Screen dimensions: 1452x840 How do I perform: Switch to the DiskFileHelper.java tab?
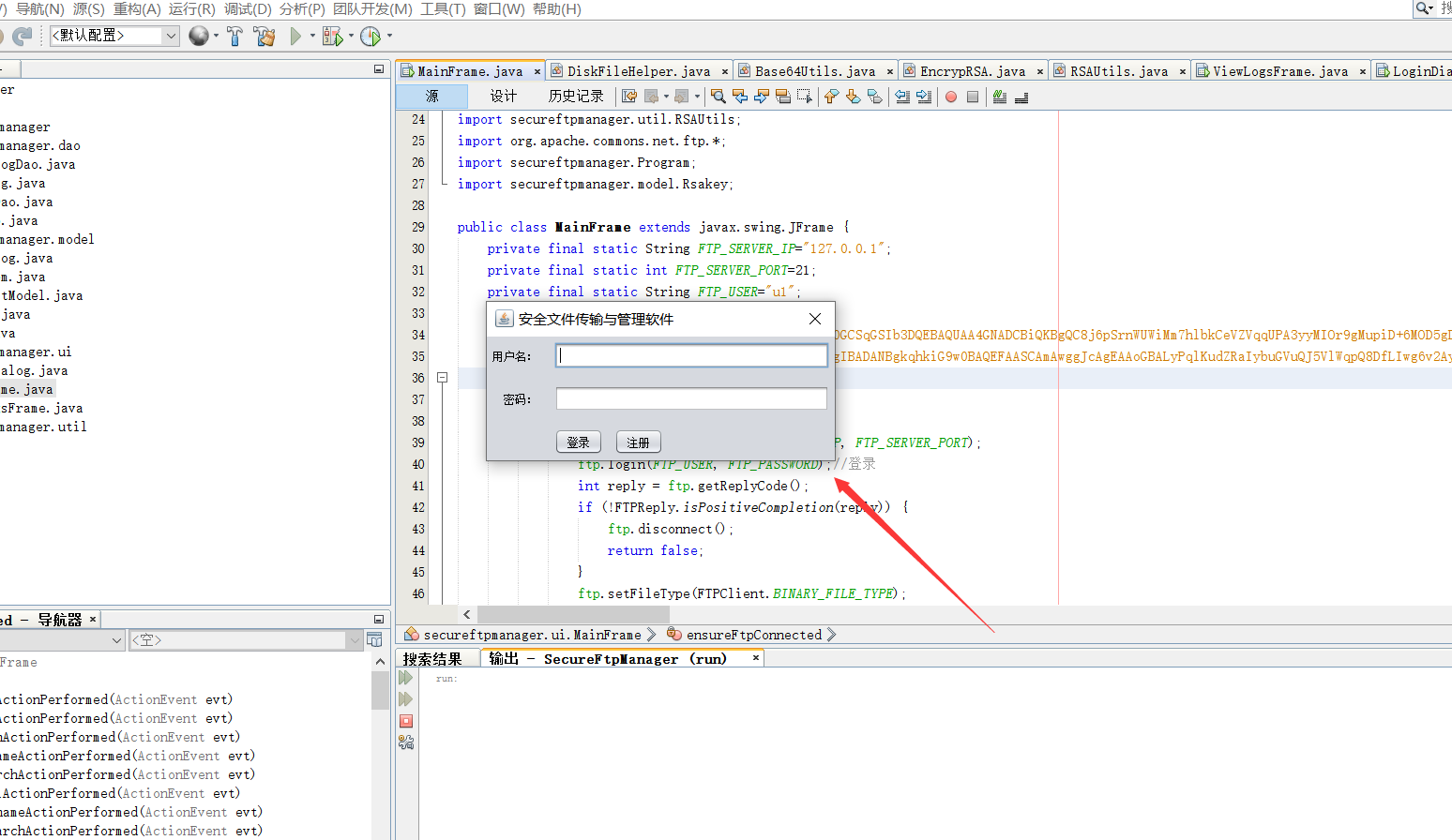pyautogui.click(x=639, y=71)
